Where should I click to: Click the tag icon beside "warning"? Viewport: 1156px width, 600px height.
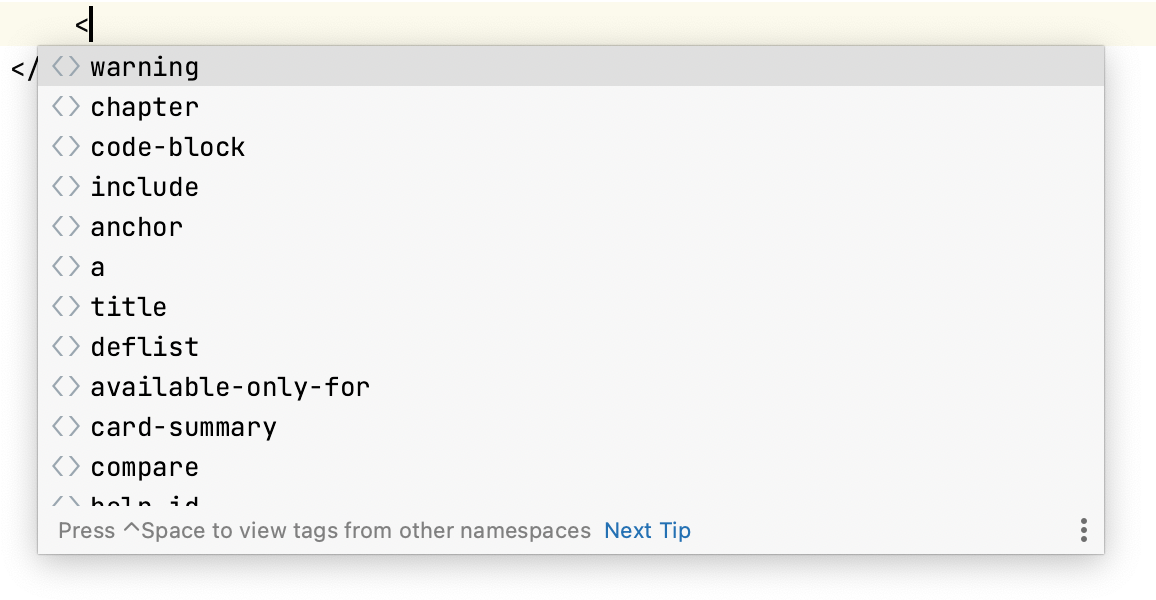[65, 66]
